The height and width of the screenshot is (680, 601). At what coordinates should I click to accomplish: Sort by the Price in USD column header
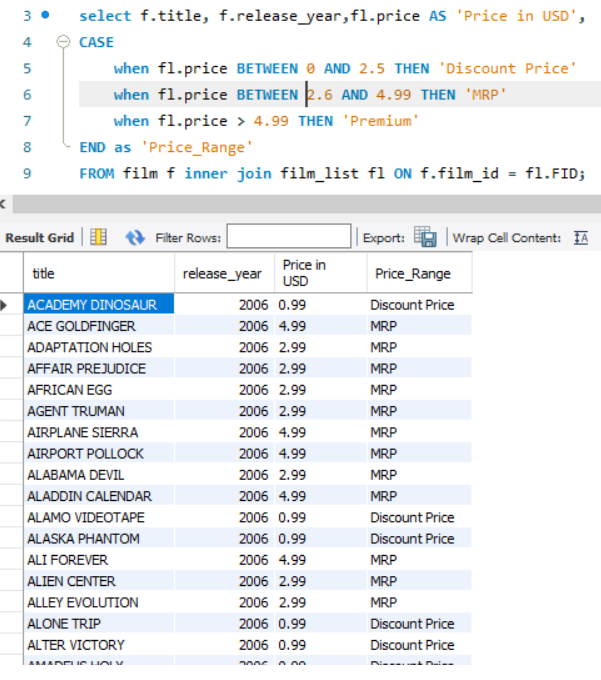[x=321, y=273]
